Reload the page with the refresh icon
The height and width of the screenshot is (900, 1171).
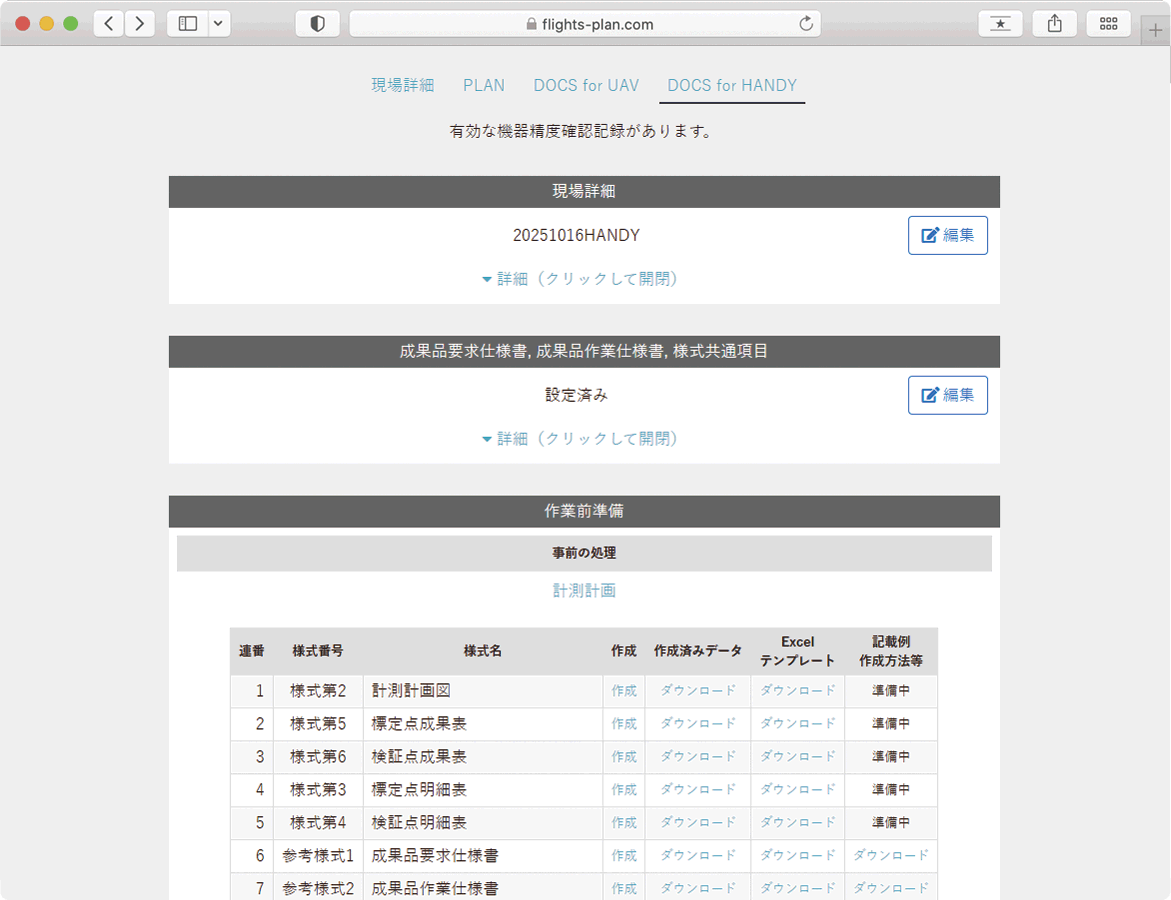[x=805, y=24]
